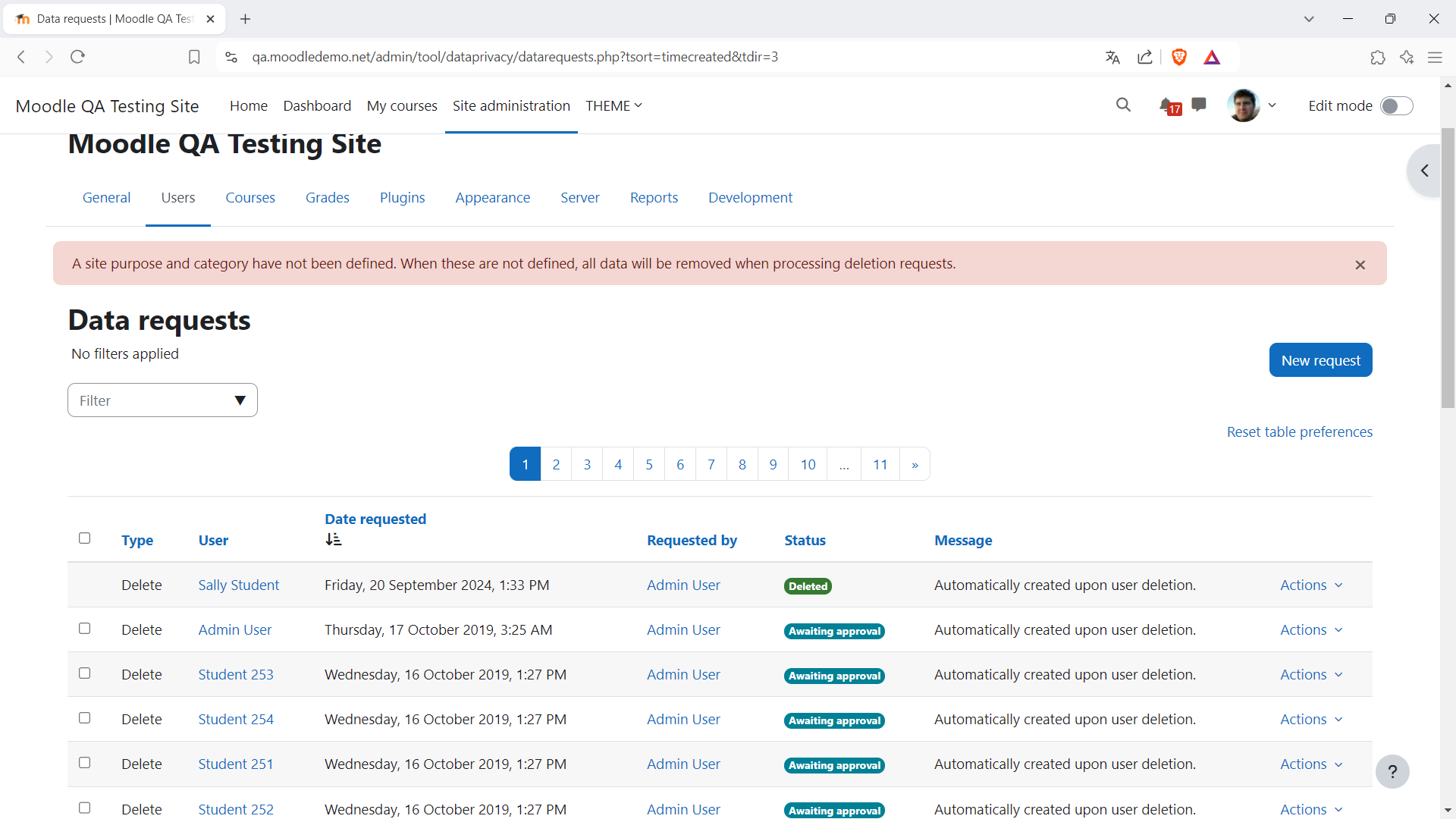Expand the THEME menu
Viewport: 1456px width, 819px height.
[x=613, y=106]
